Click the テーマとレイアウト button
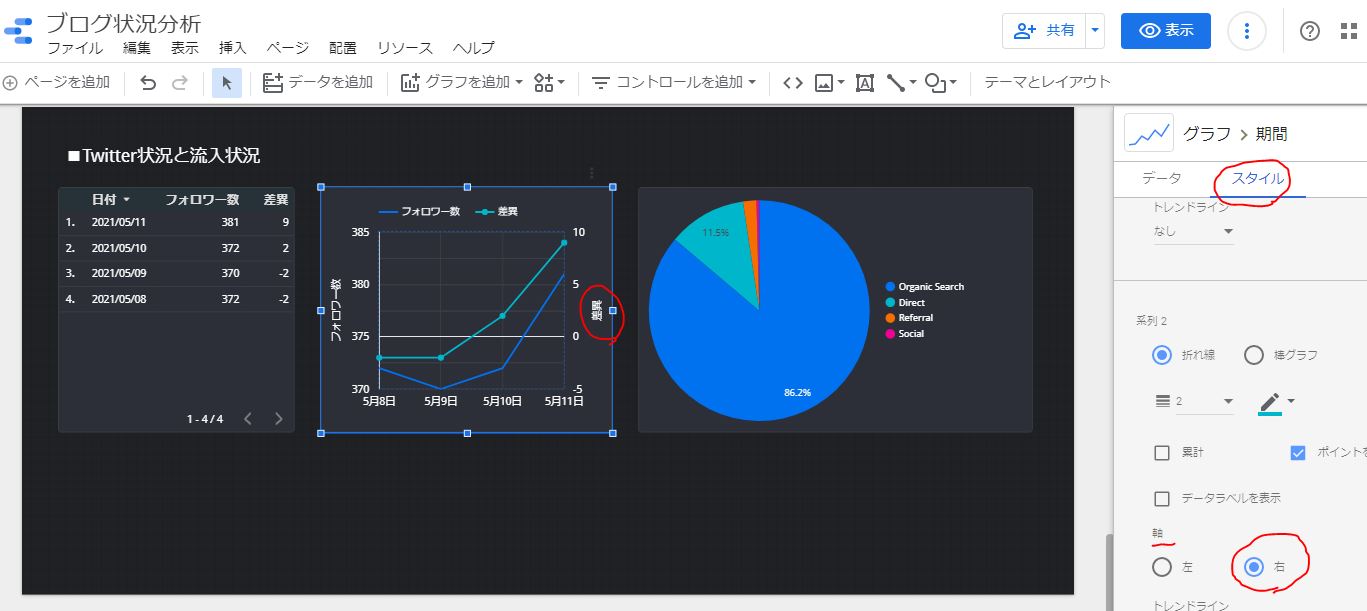Image resolution: width=1367 pixels, height=611 pixels. tap(1047, 82)
